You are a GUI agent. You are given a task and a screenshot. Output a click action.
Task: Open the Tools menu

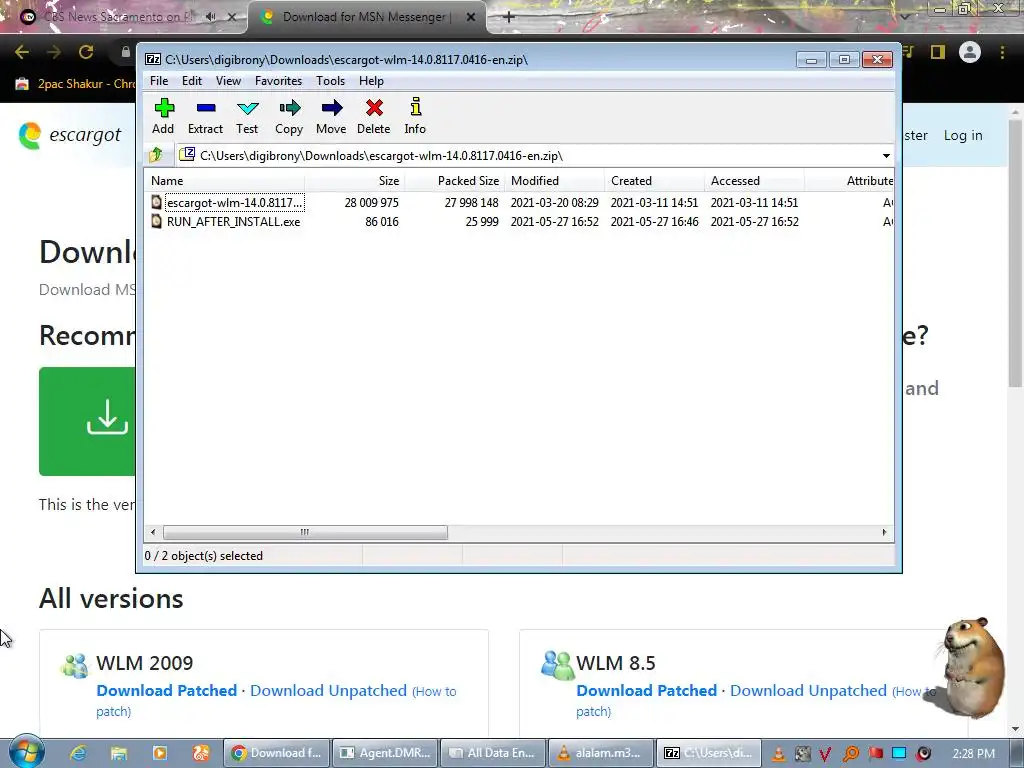(x=330, y=81)
